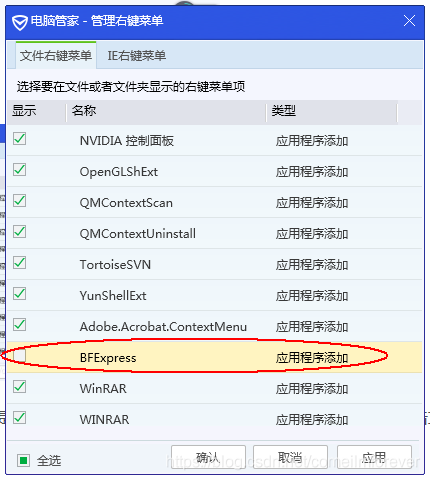Toggle the 全选 select-all checkbox
Screen dimensions: 430x480
coord(23,461)
